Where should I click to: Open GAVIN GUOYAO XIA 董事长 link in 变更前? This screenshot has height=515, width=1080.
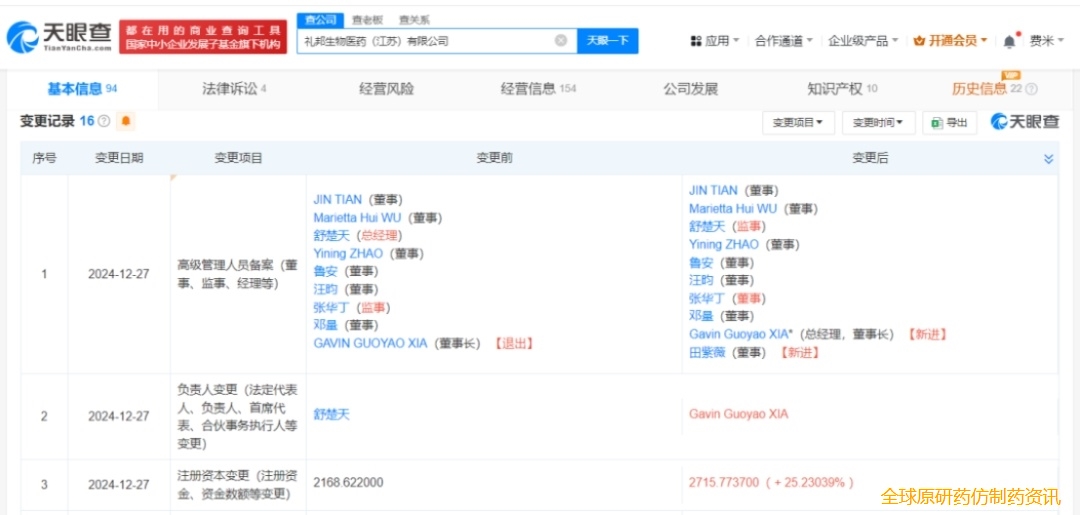(x=371, y=343)
